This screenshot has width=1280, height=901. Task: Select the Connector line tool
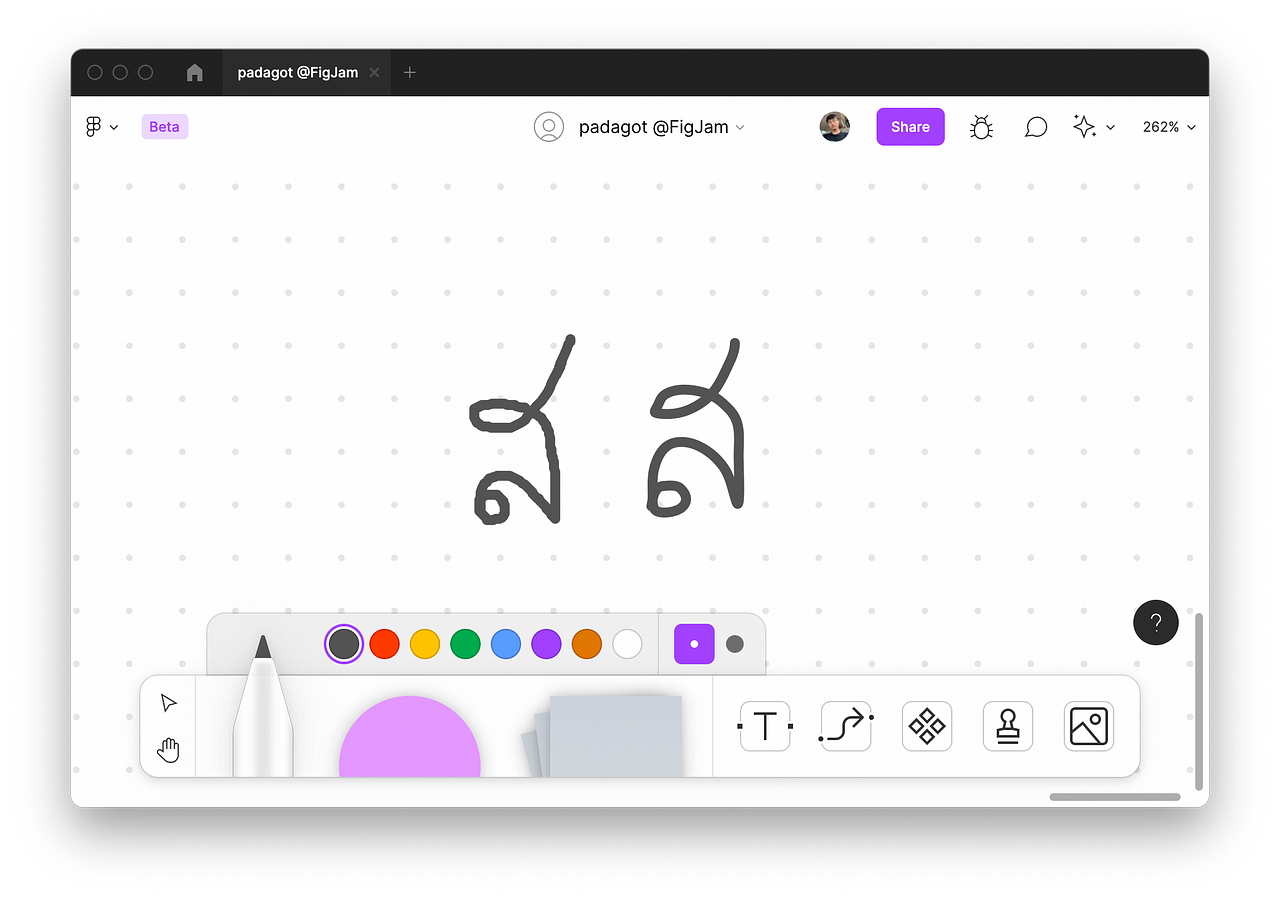coord(846,726)
